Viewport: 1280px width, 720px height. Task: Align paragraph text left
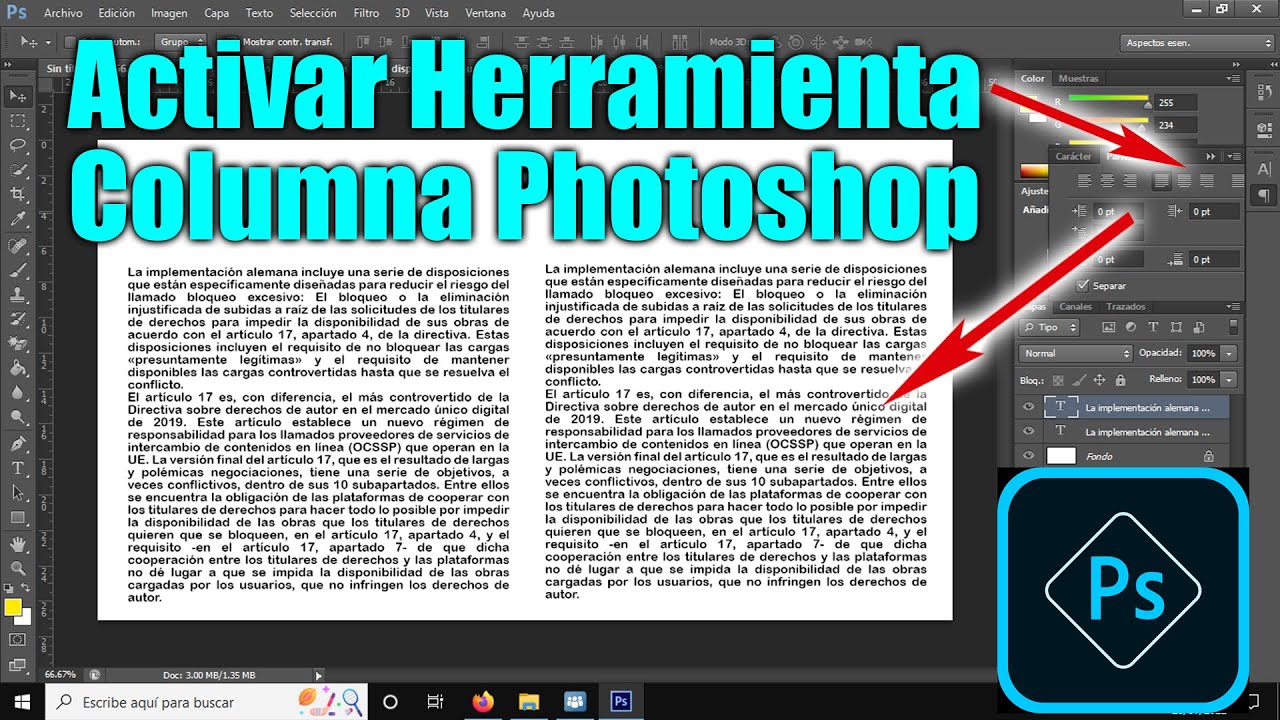tap(1086, 181)
